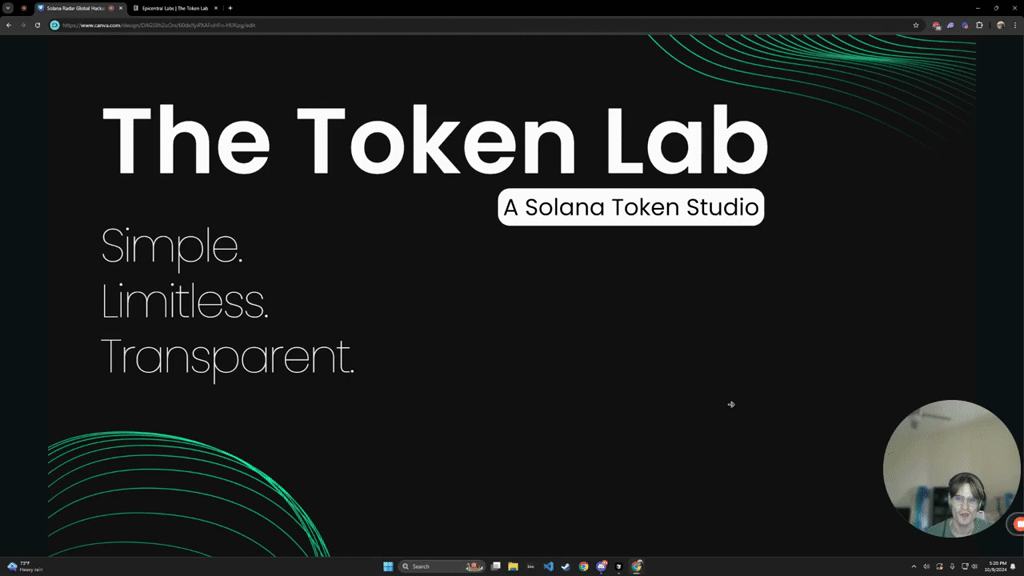This screenshot has width=1024, height=576.
Task: Open the blue-orange extension icon
Action: pos(965,25)
